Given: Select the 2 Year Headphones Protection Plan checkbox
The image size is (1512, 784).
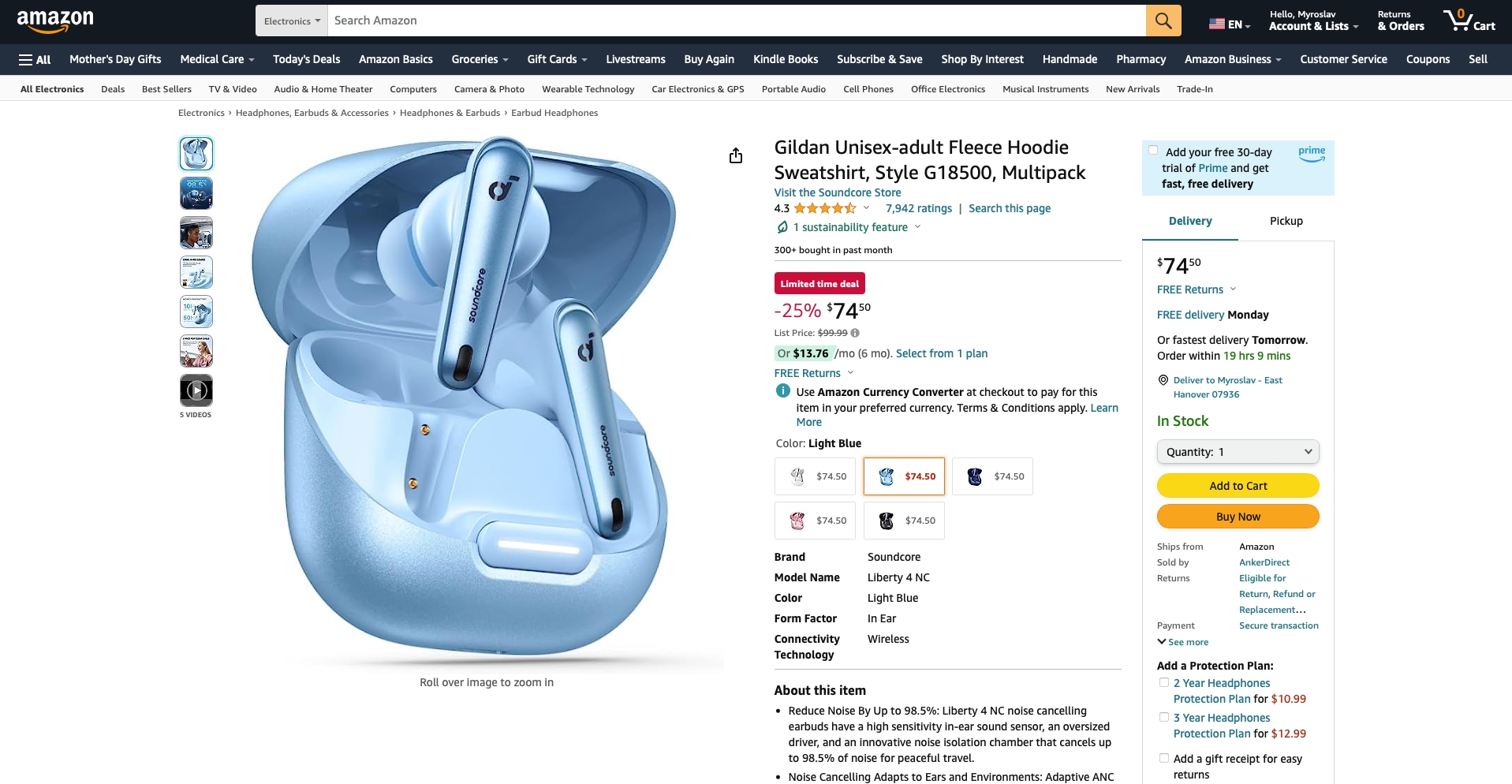Looking at the screenshot, I should 1163,682.
